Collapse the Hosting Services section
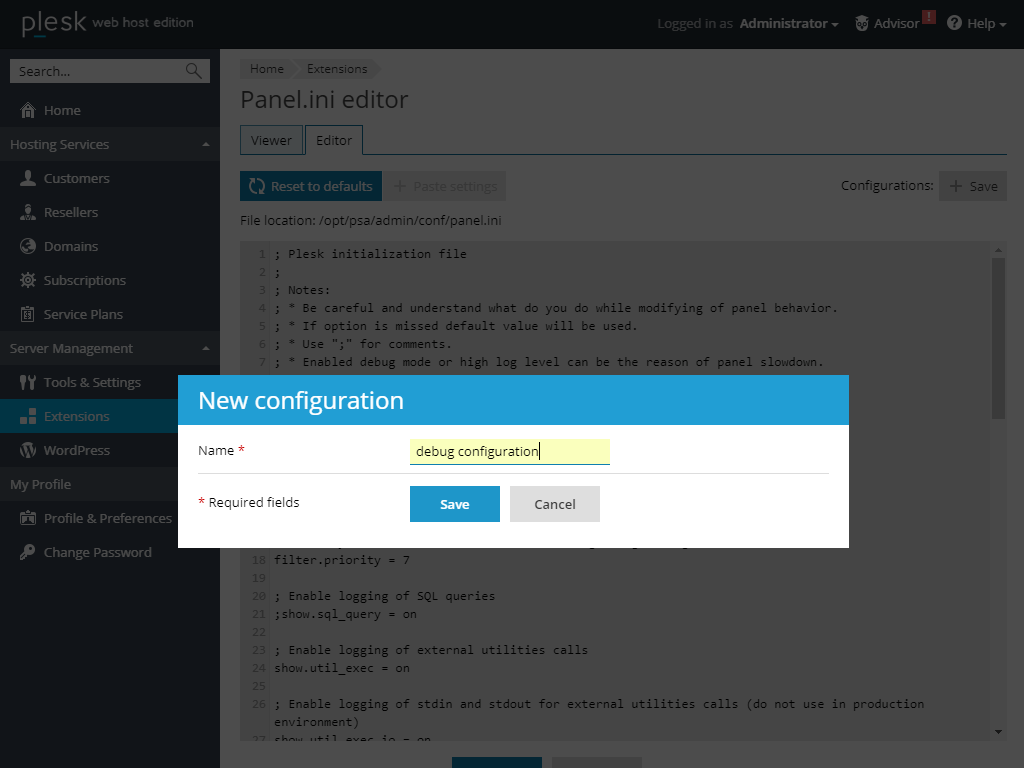 pos(205,144)
